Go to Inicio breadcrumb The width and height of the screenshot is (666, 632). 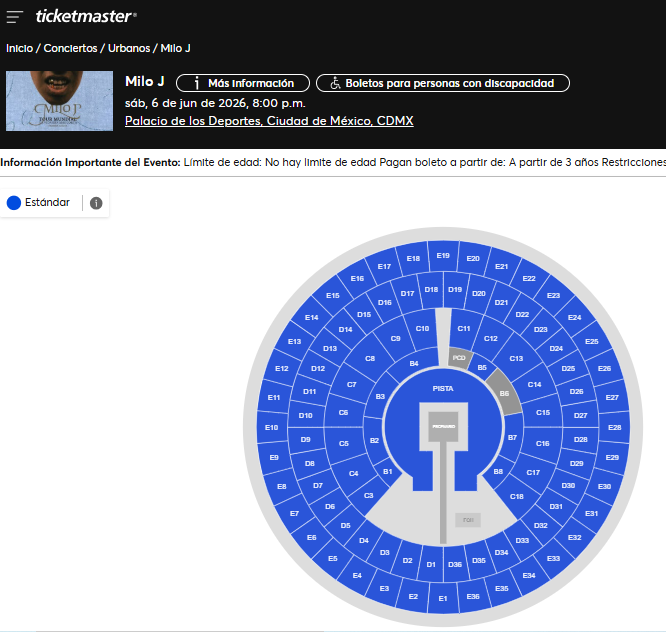[20, 48]
